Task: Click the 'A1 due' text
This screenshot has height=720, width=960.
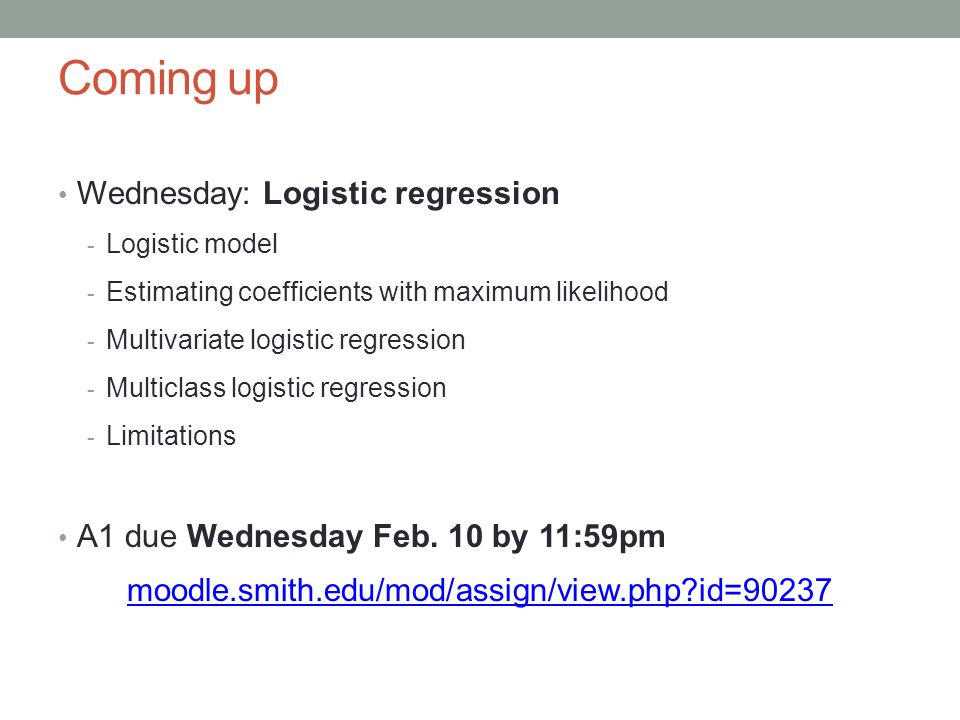Action: (x=127, y=536)
